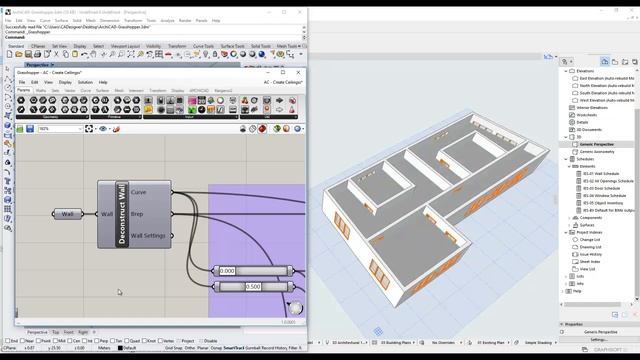Click black Default layer swatch in status bar

[120, 348]
